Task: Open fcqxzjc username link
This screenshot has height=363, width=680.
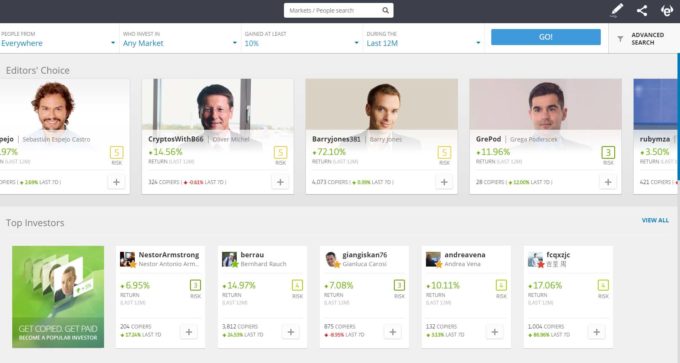Action: (558, 255)
